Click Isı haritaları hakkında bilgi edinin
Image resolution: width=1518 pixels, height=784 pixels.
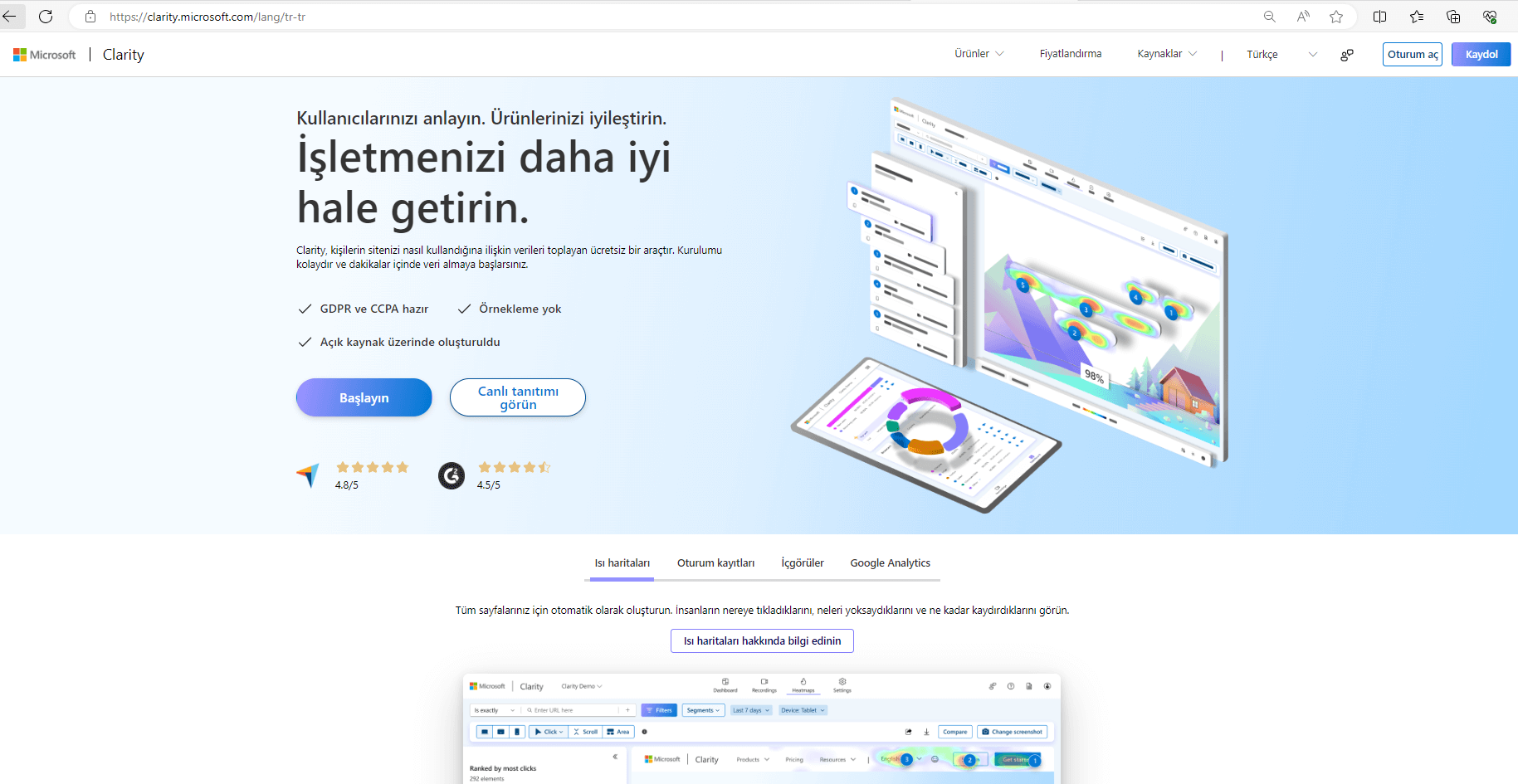tap(762, 641)
